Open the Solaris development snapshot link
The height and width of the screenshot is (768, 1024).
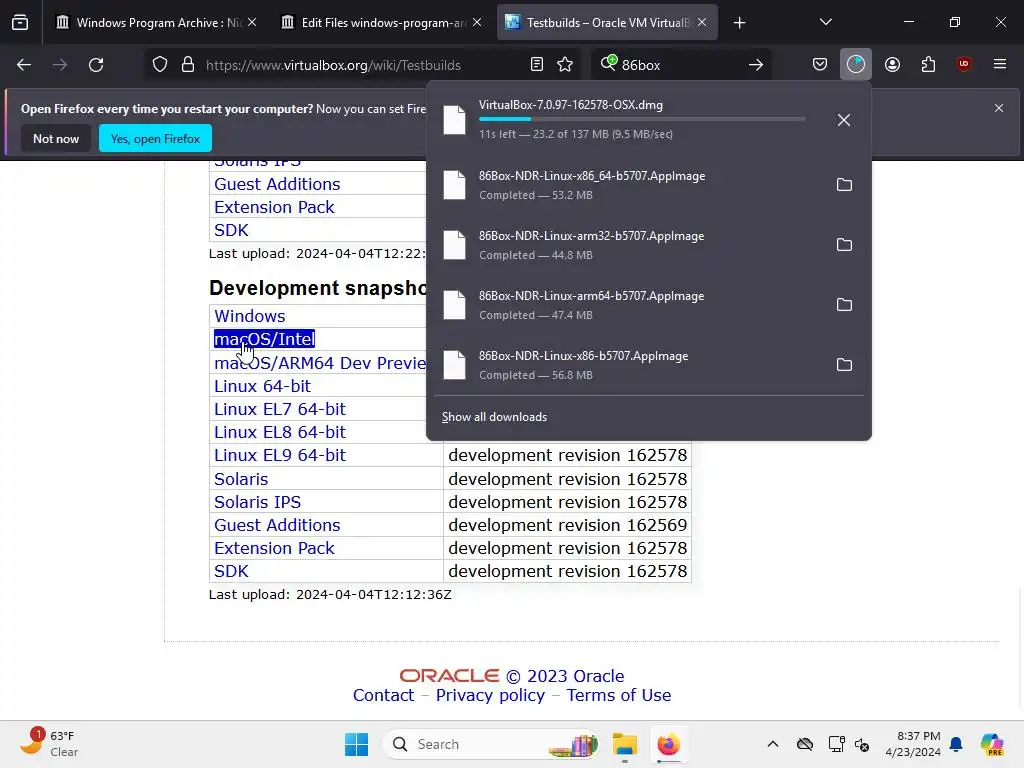(x=241, y=479)
